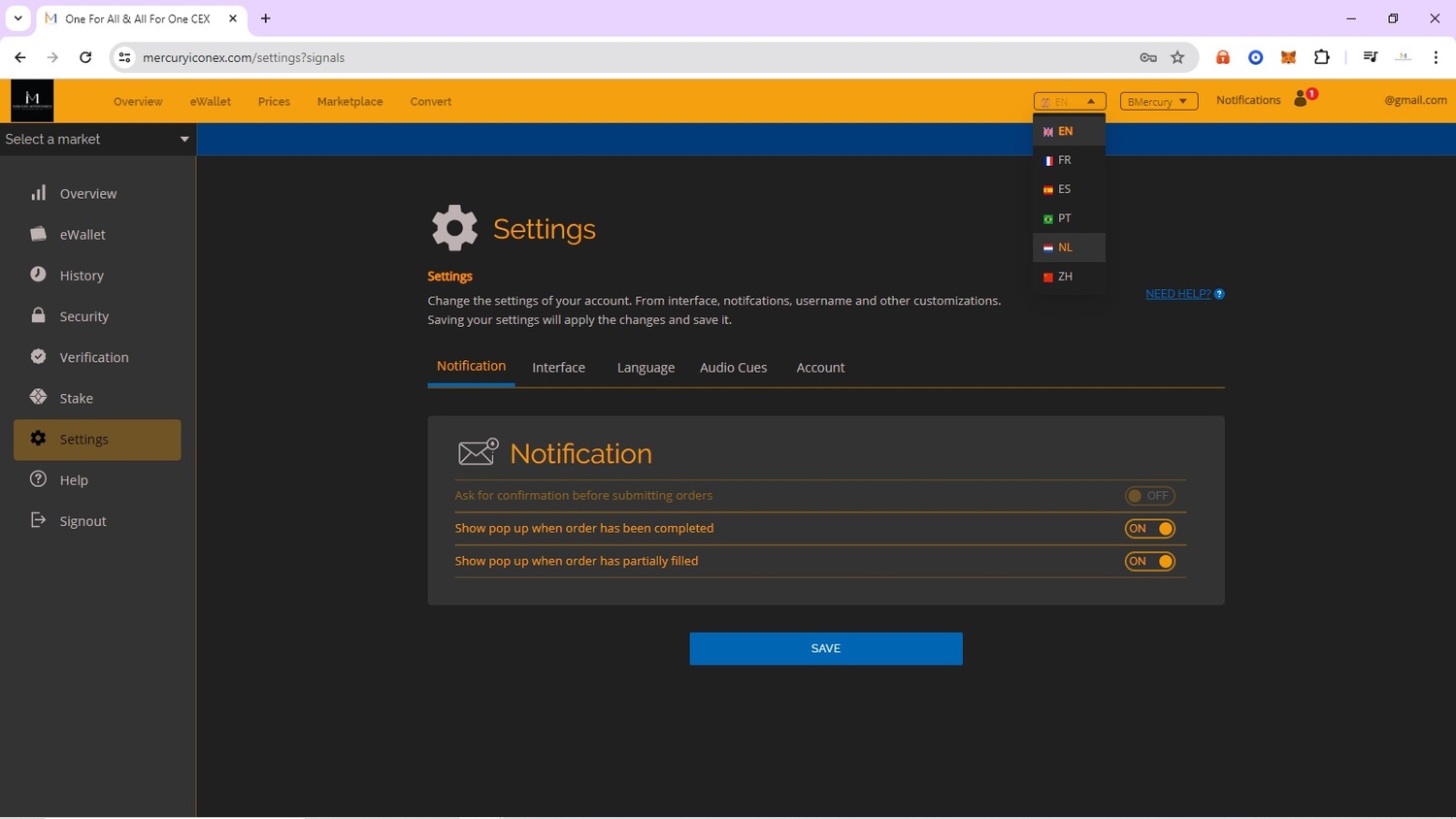Go back to previous page
1456x819 pixels.
click(20, 57)
